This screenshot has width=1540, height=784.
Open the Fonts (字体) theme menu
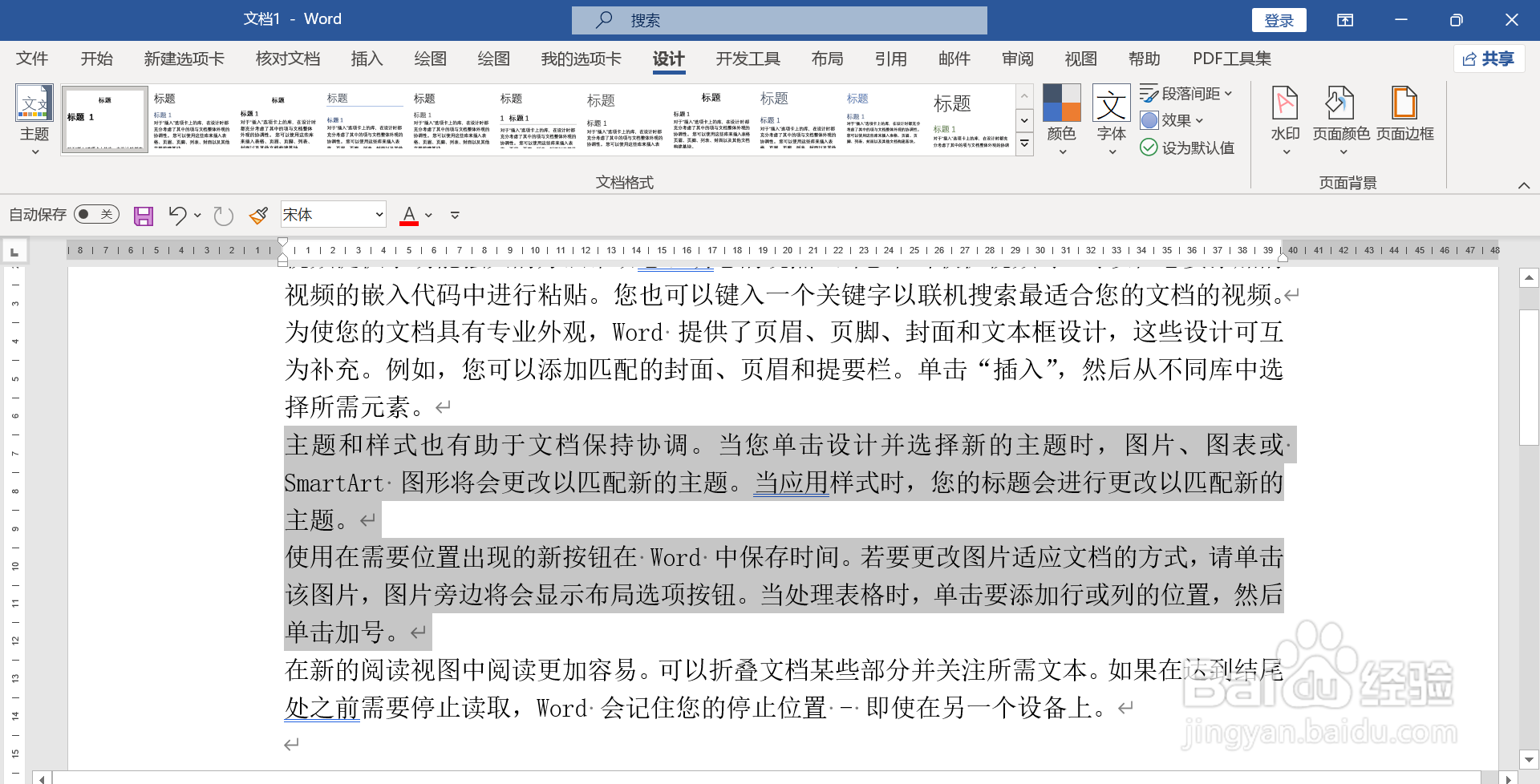(x=1112, y=119)
